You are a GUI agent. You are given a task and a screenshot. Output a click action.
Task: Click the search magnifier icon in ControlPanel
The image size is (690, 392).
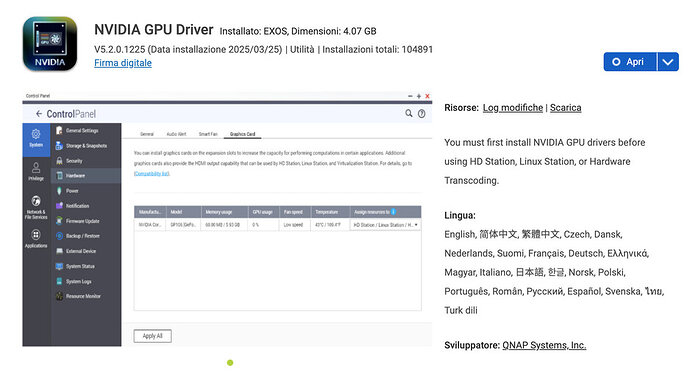409,114
